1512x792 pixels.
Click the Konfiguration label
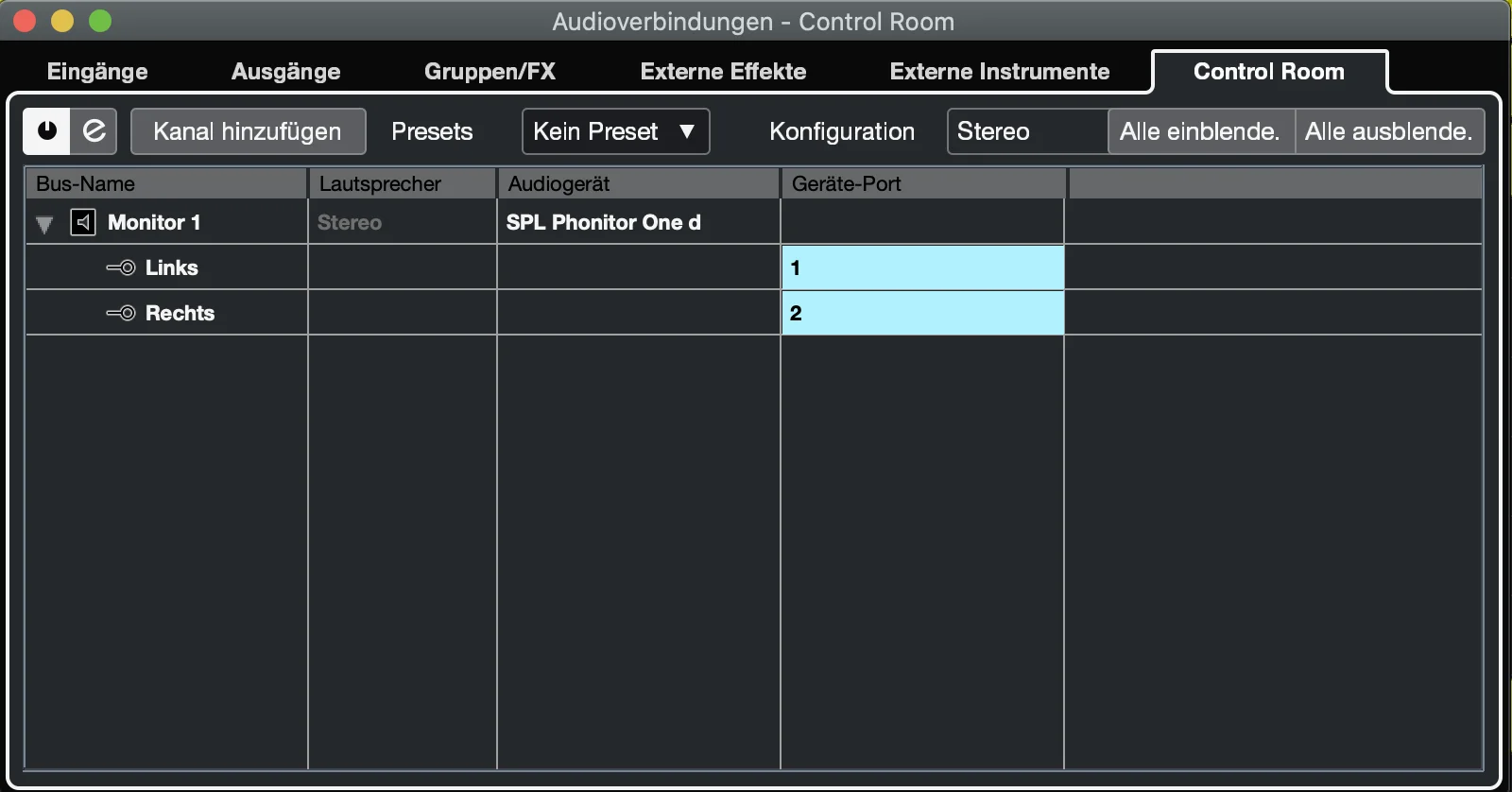pos(842,131)
